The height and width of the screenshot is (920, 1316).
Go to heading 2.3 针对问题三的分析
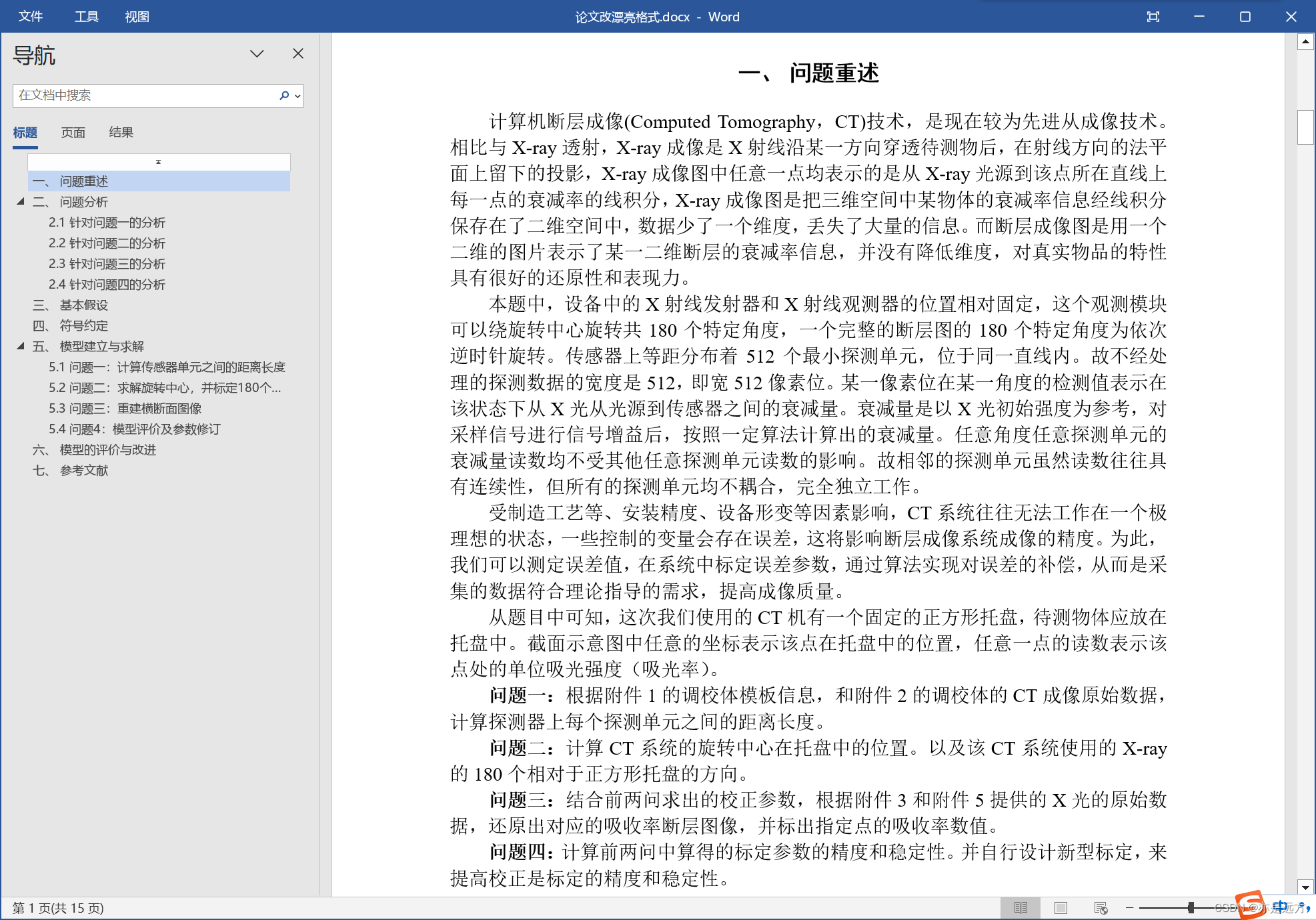coord(107,263)
